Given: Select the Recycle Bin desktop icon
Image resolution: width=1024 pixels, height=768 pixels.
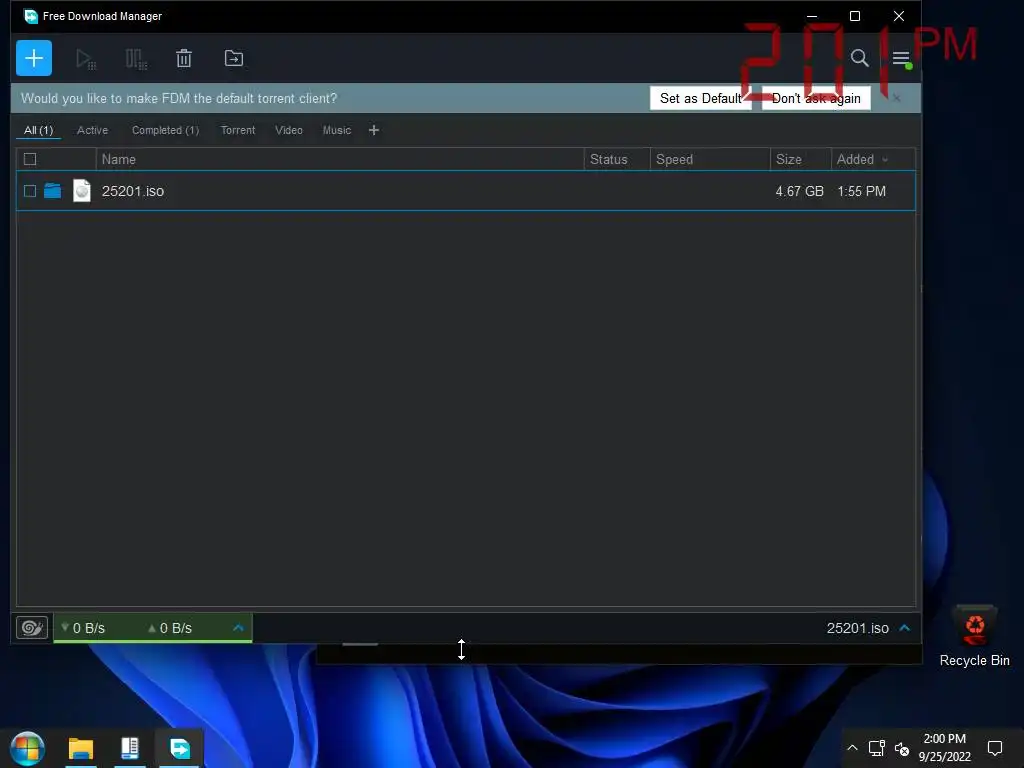Looking at the screenshot, I should tap(974, 637).
